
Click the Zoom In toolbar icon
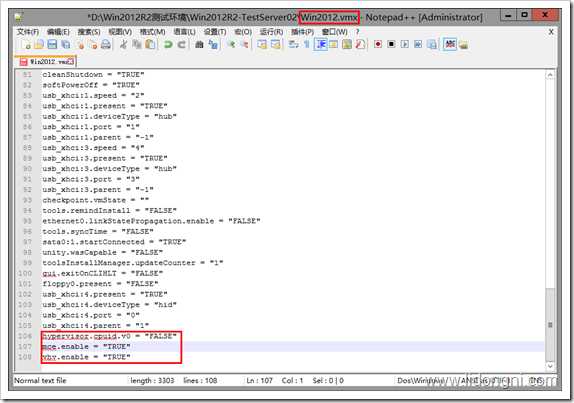[x=231, y=45]
